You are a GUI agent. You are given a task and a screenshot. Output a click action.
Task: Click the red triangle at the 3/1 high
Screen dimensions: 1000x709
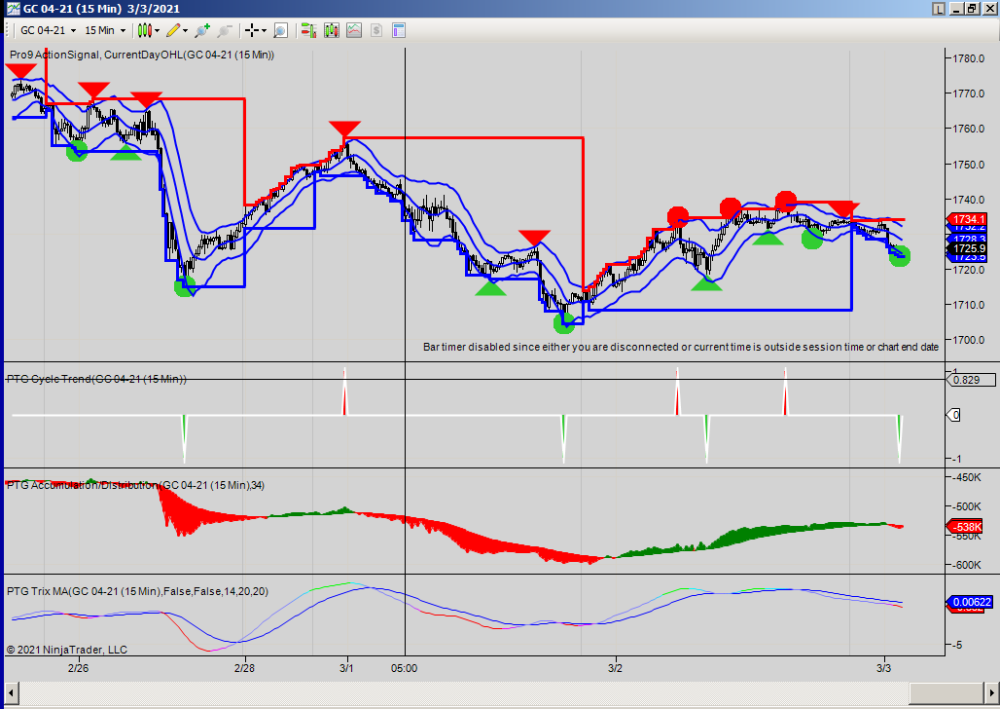click(x=344, y=128)
